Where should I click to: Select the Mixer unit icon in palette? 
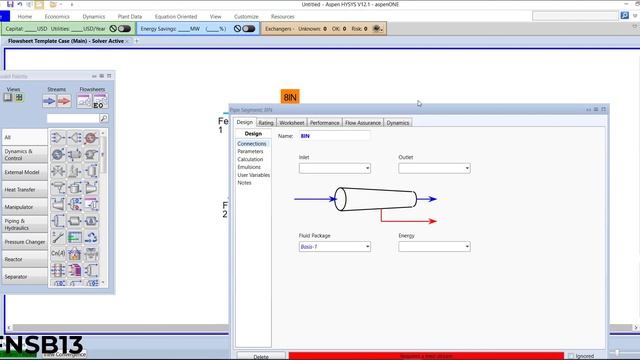click(x=58, y=138)
